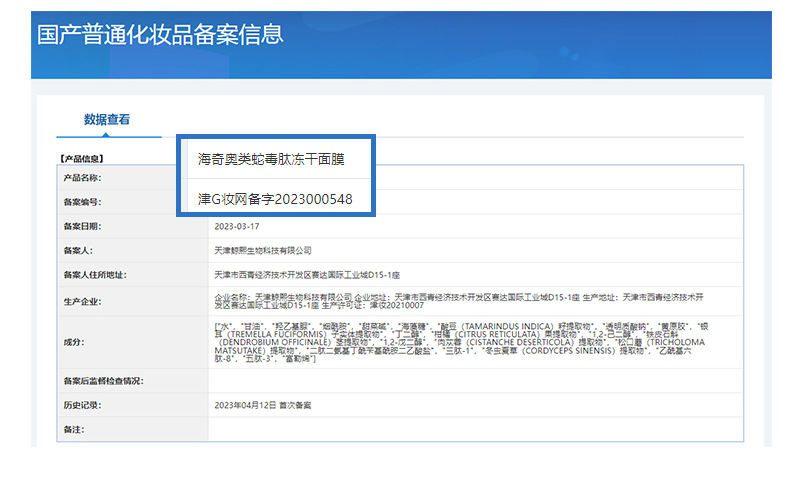Image resolution: width=800 pixels, height=487 pixels.
Task: Open the 数据查看 tab
Action: [107, 119]
